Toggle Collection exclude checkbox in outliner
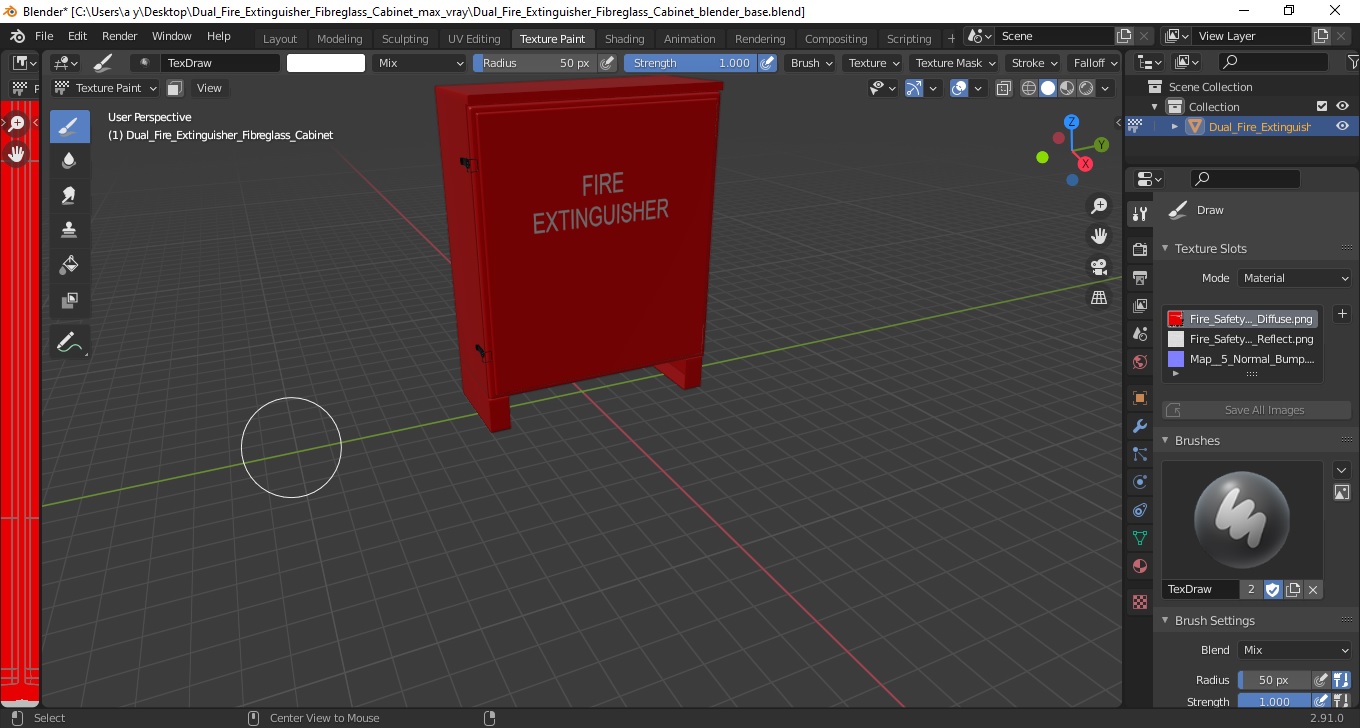Viewport: 1360px width, 728px height. (x=1322, y=106)
